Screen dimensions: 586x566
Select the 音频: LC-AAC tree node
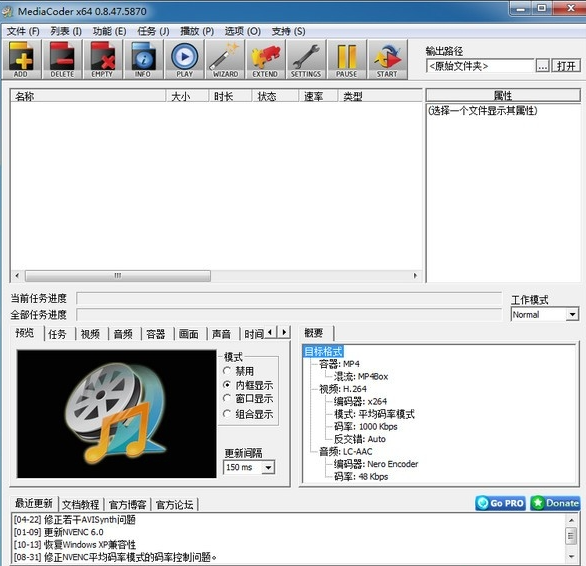[345, 451]
